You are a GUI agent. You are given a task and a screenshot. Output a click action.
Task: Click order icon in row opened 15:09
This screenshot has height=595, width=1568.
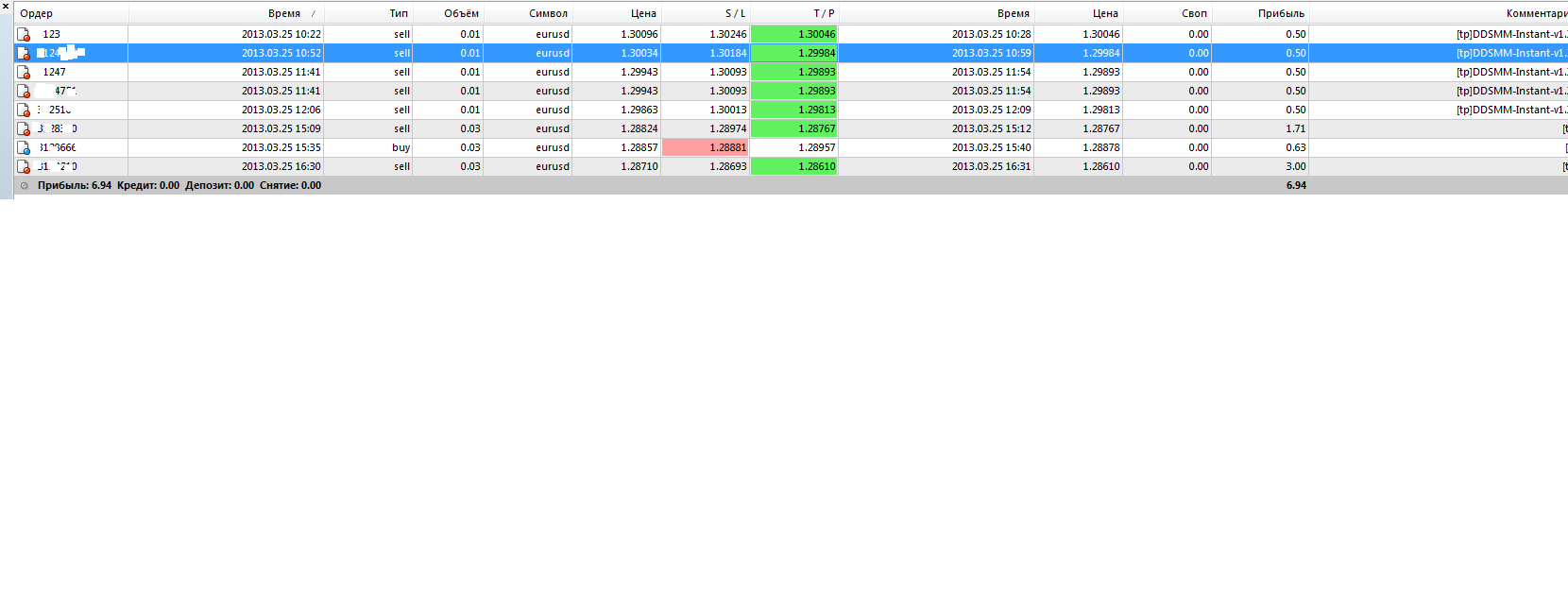(24, 128)
